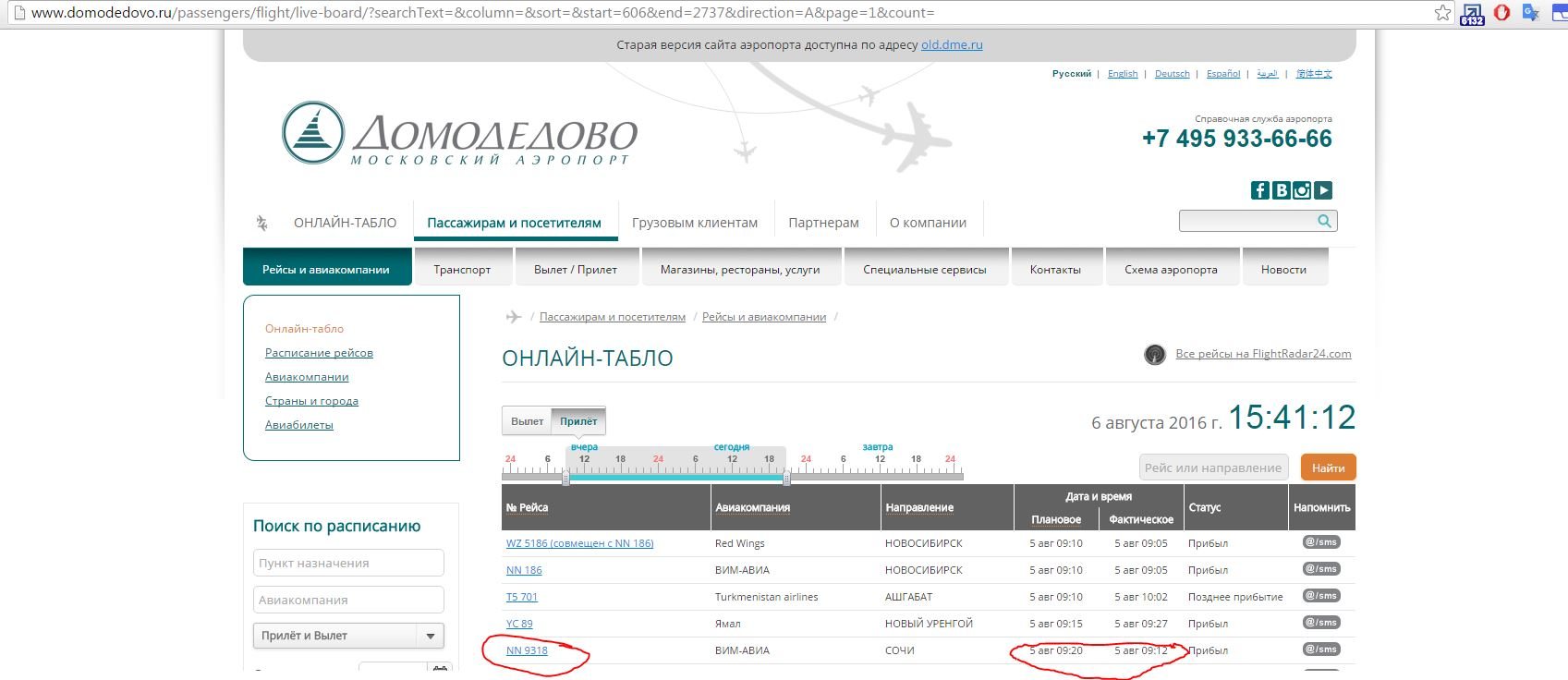
Task: Click the Авиакомпания input field
Action: click(348, 600)
